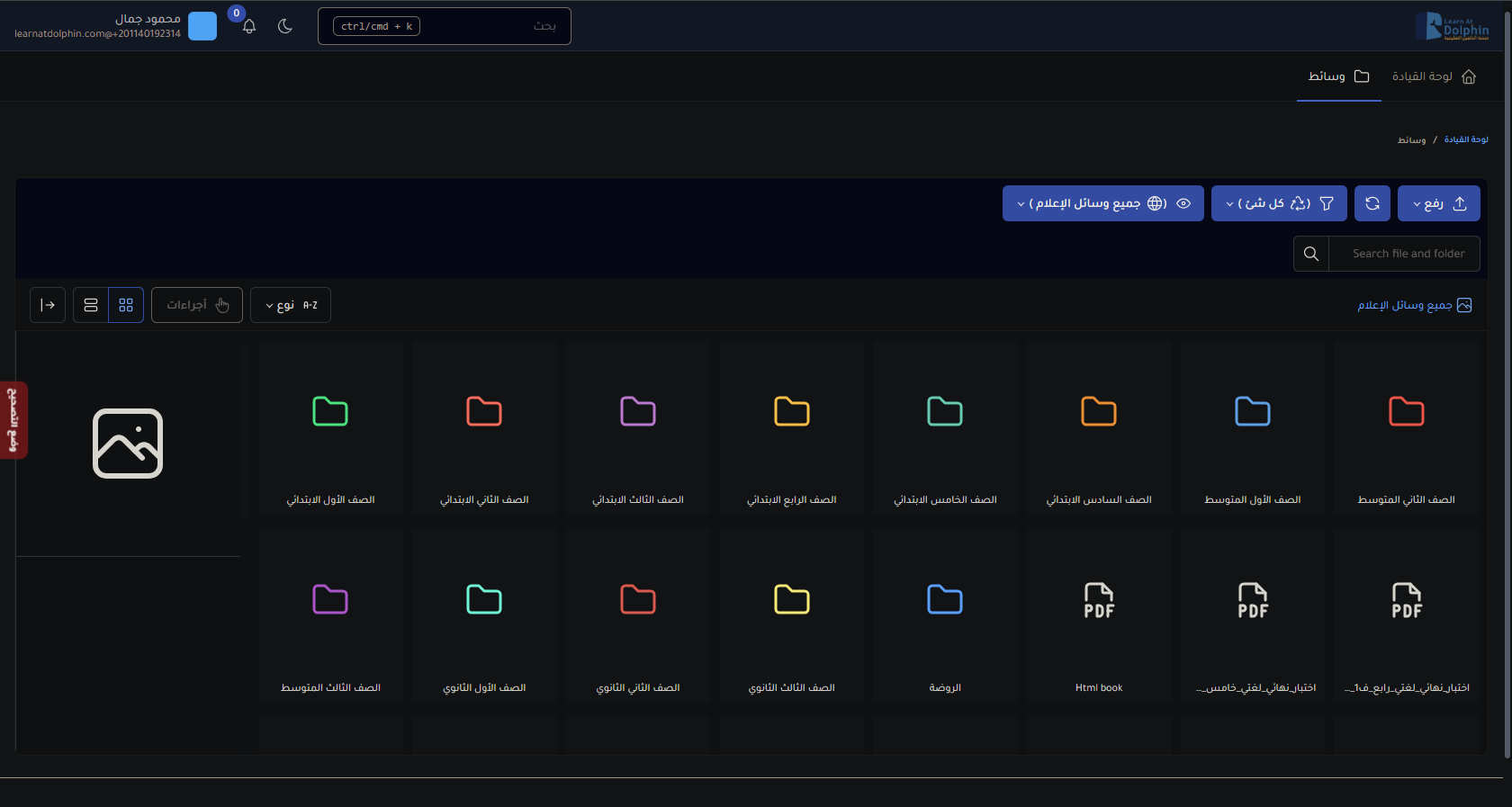This screenshot has width=1512, height=807.
Task: Open the كل شئ filter dropdown
Action: (1278, 203)
